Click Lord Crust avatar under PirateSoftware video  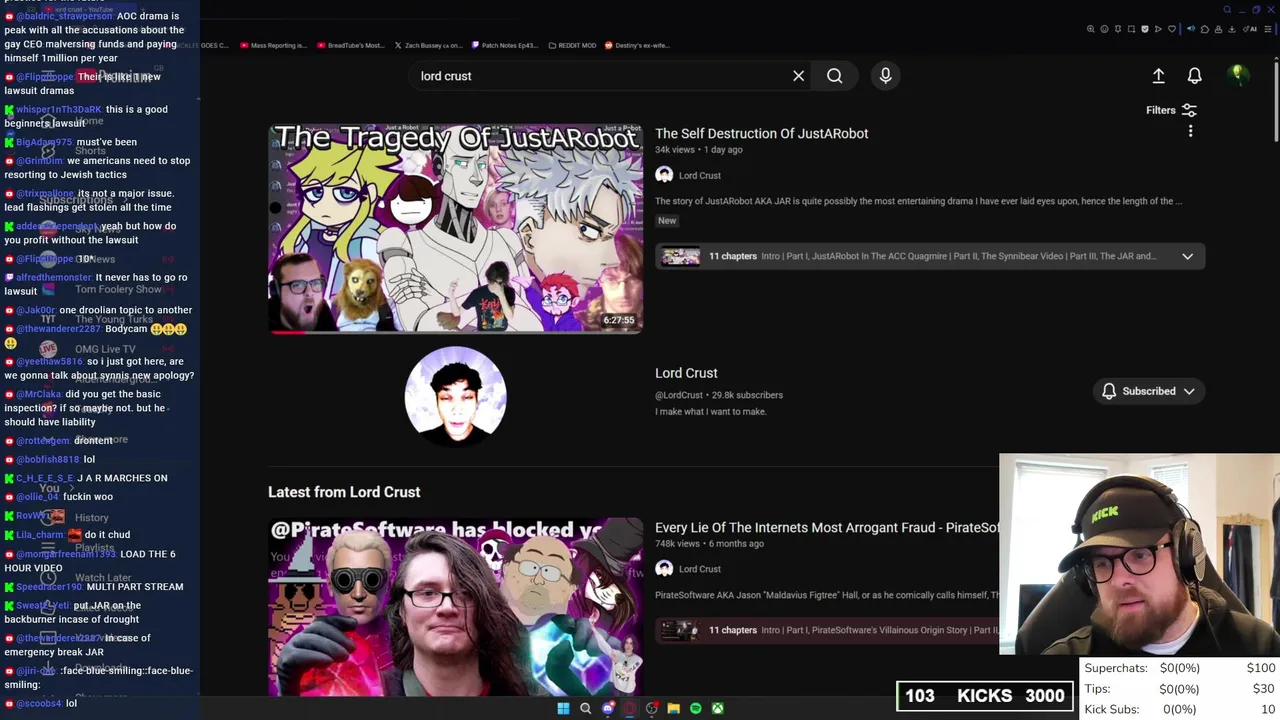click(x=664, y=569)
